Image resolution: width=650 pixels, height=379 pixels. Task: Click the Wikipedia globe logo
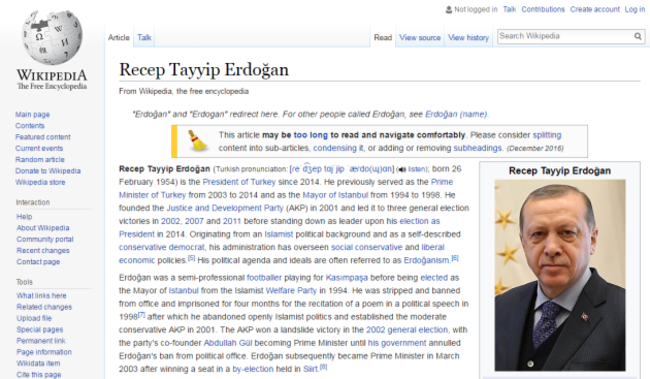click(52, 38)
